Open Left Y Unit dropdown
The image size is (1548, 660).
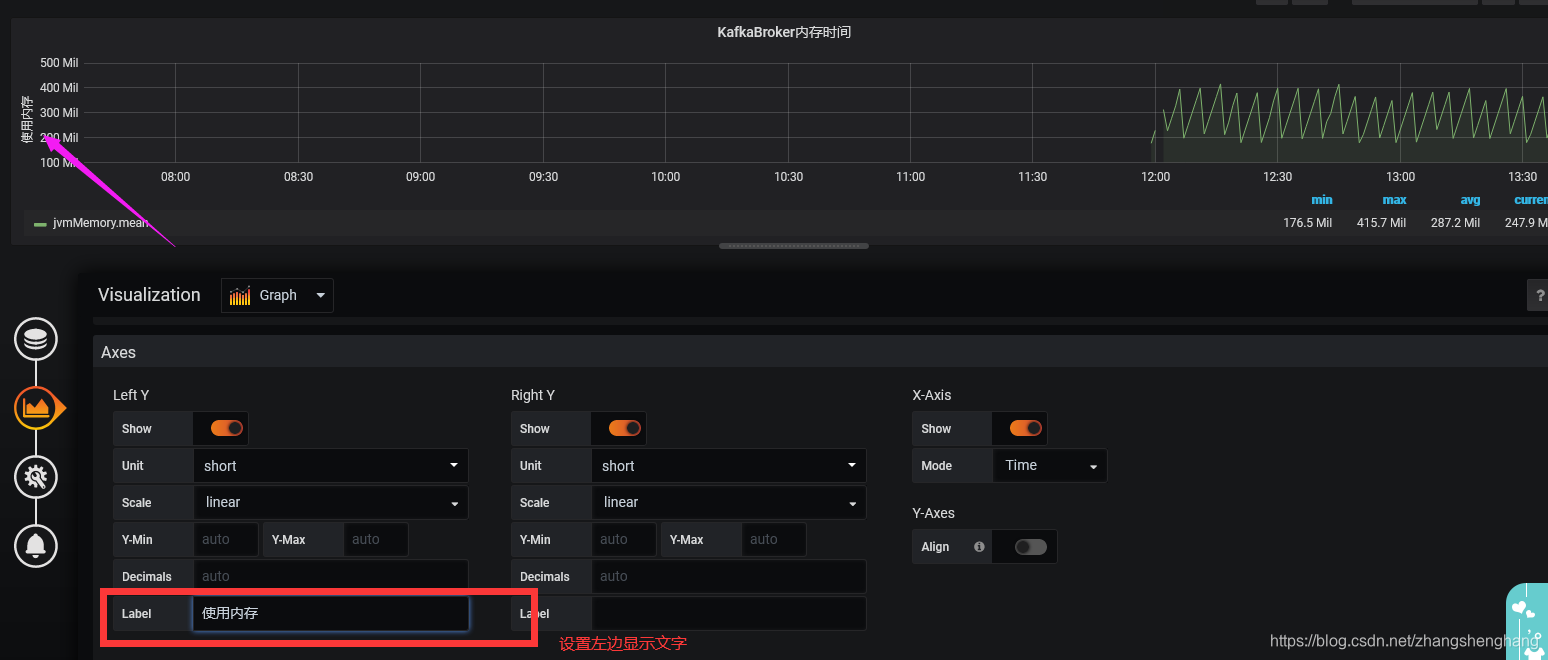[x=330, y=466]
